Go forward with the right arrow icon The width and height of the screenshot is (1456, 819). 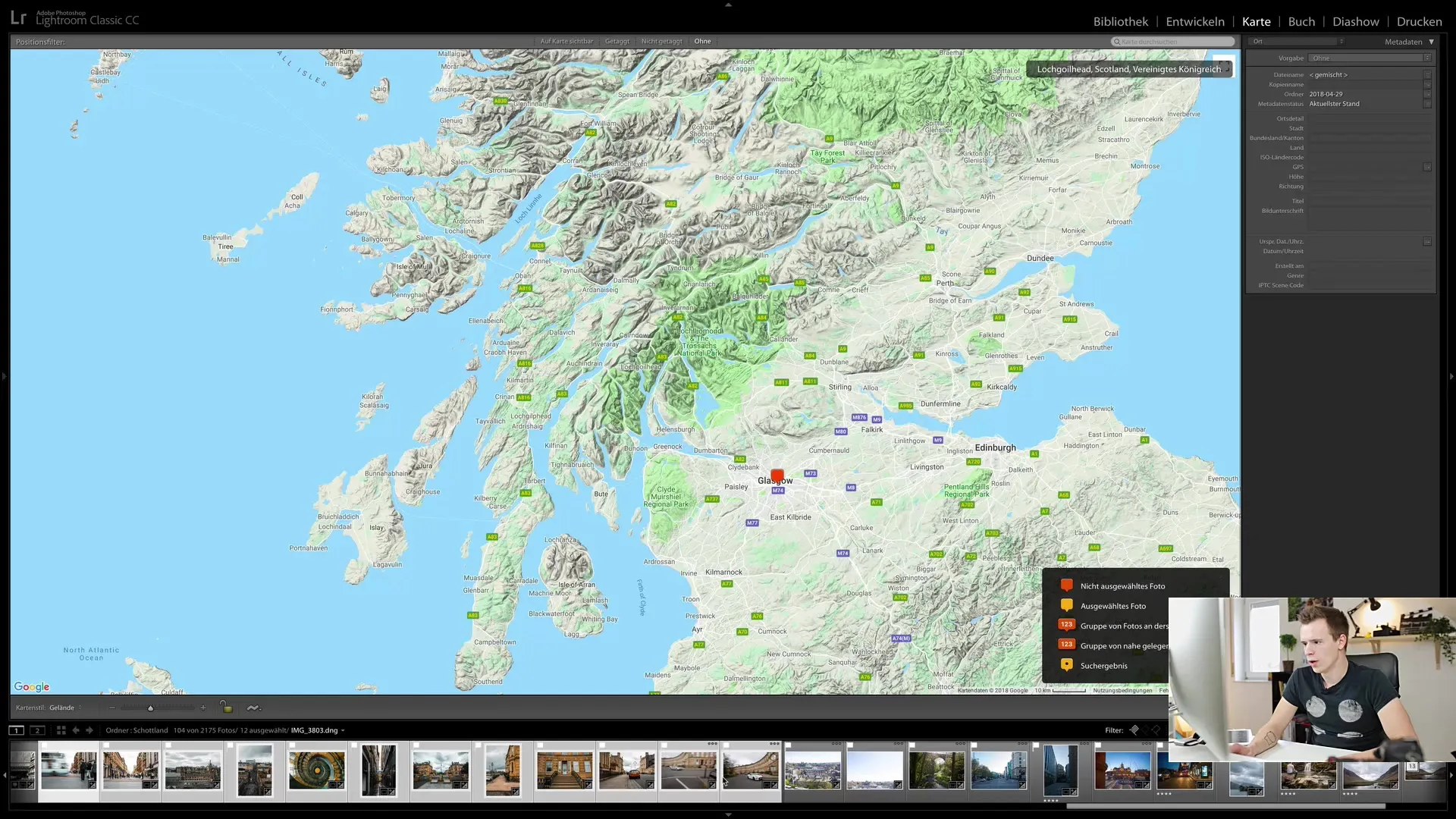tap(89, 730)
